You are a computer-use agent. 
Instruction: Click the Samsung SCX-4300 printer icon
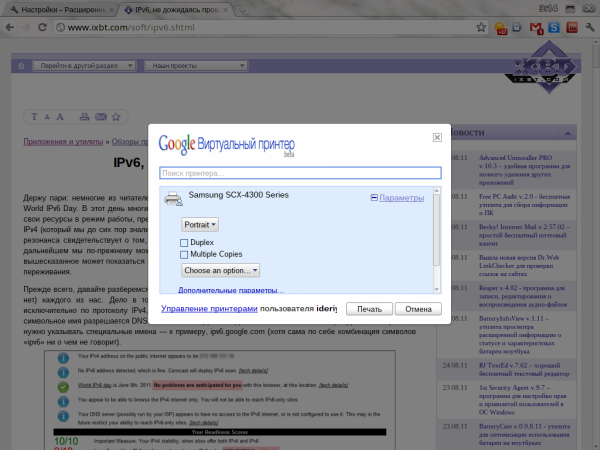coord(173,199)
